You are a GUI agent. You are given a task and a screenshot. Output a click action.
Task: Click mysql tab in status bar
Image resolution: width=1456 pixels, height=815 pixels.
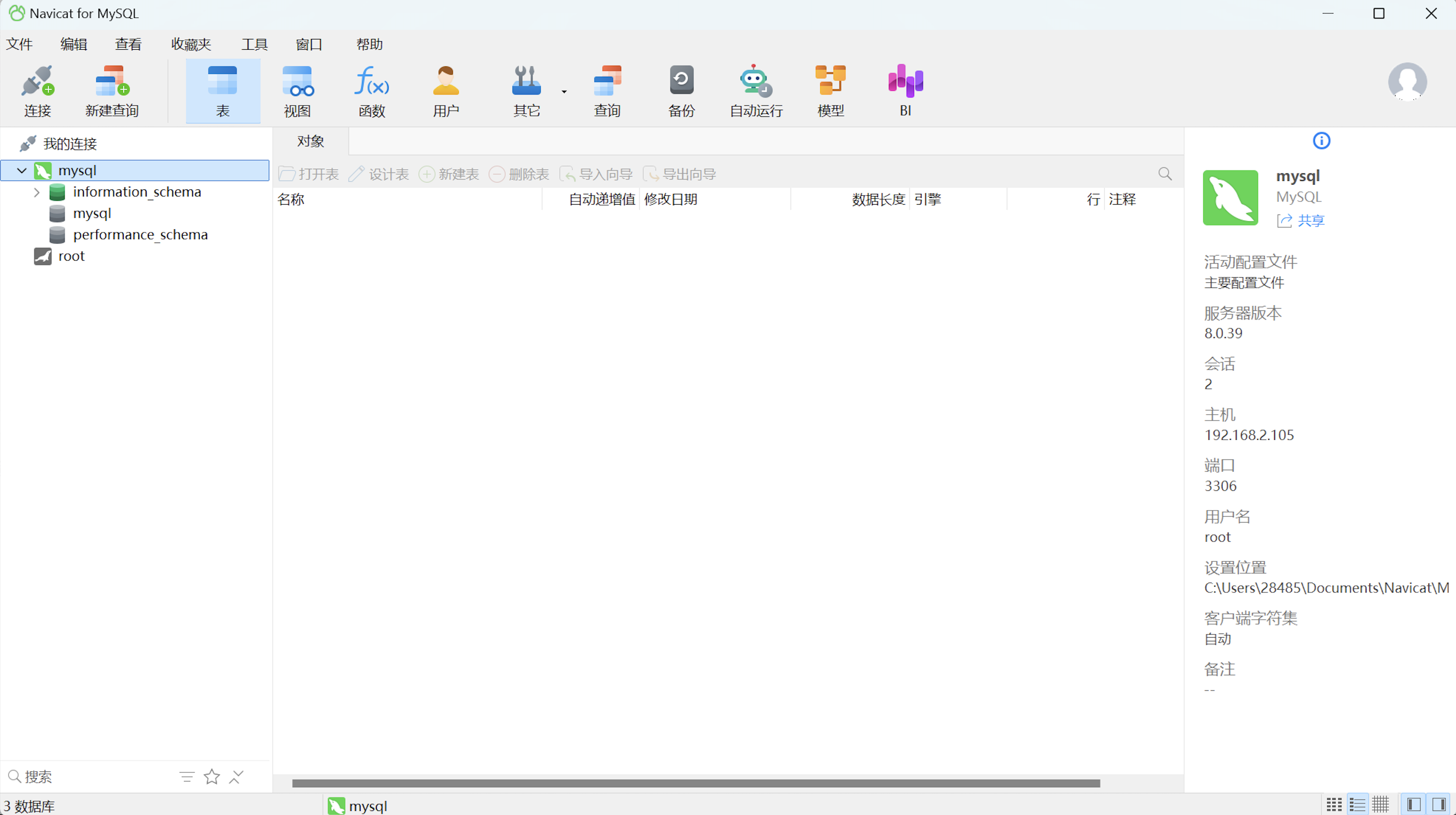(358, 806)
